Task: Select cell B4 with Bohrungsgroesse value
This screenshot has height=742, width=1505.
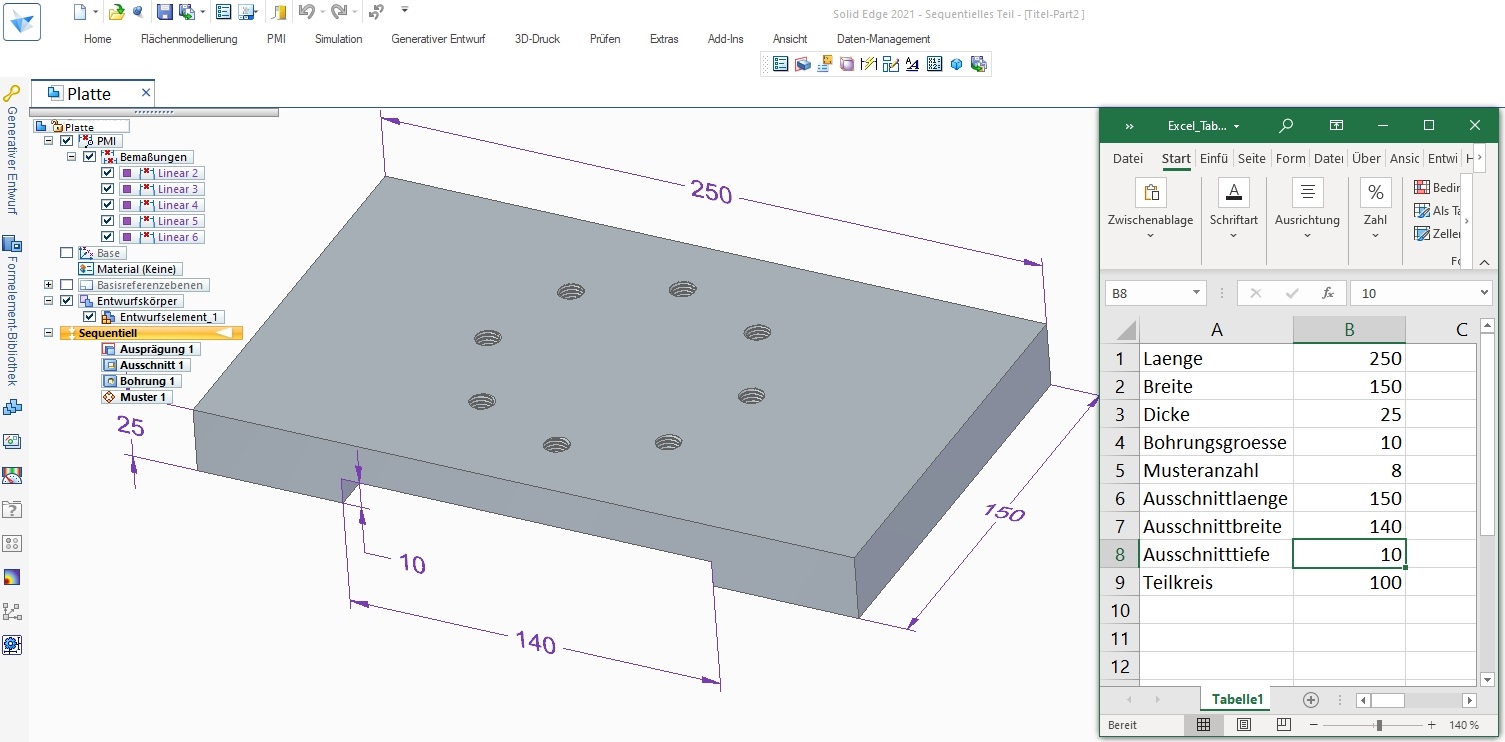Action: pyautogui.click(x=1348, y=442)
